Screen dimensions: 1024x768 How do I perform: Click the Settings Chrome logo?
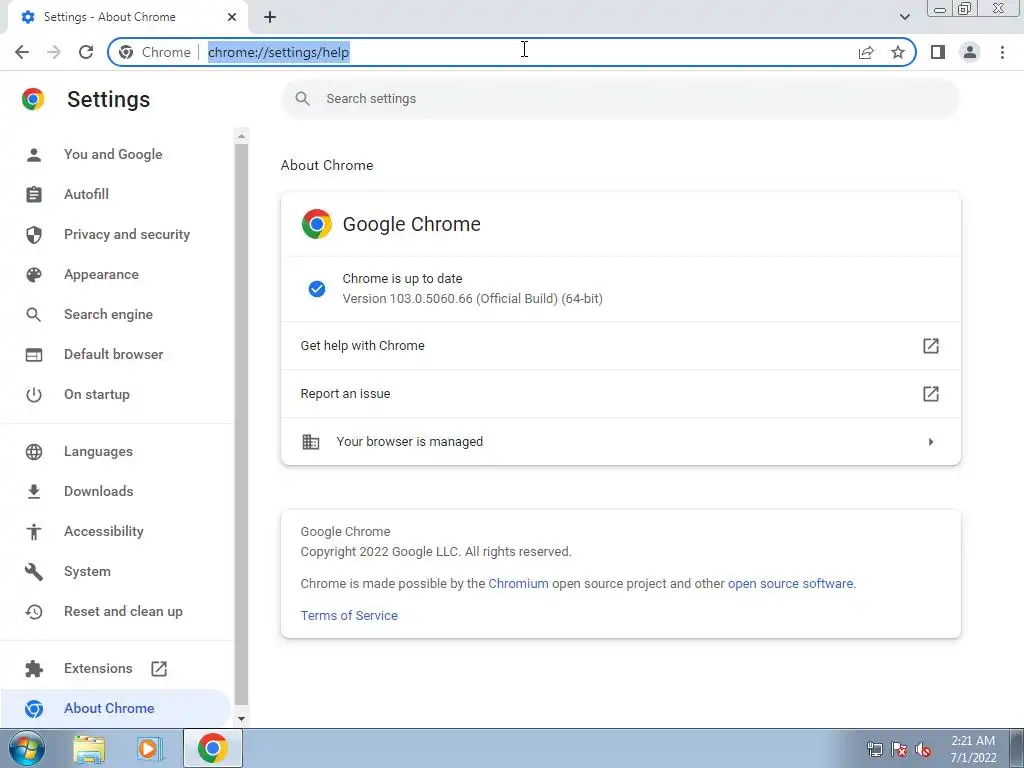(x=33, y=99)
